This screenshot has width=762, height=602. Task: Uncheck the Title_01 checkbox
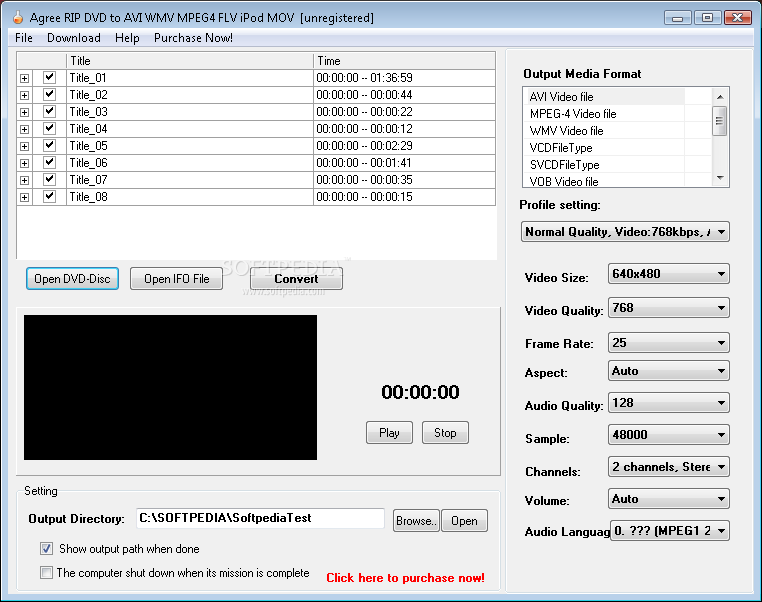click(x=49, y=77)
